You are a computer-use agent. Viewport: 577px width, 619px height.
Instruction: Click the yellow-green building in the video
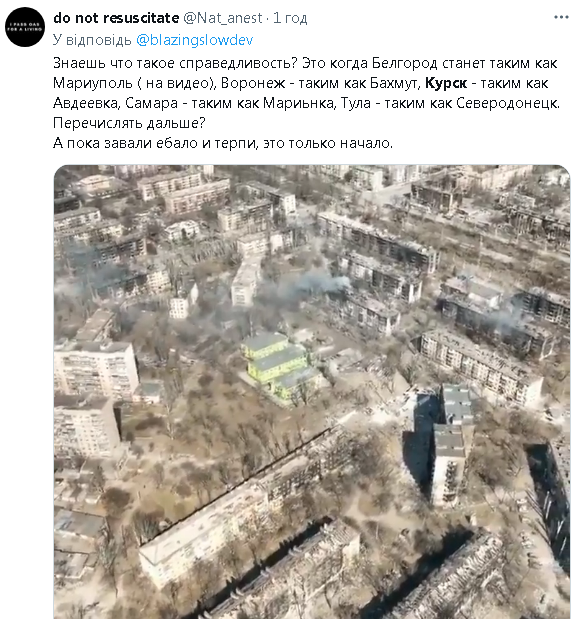[x=278, y=363]
